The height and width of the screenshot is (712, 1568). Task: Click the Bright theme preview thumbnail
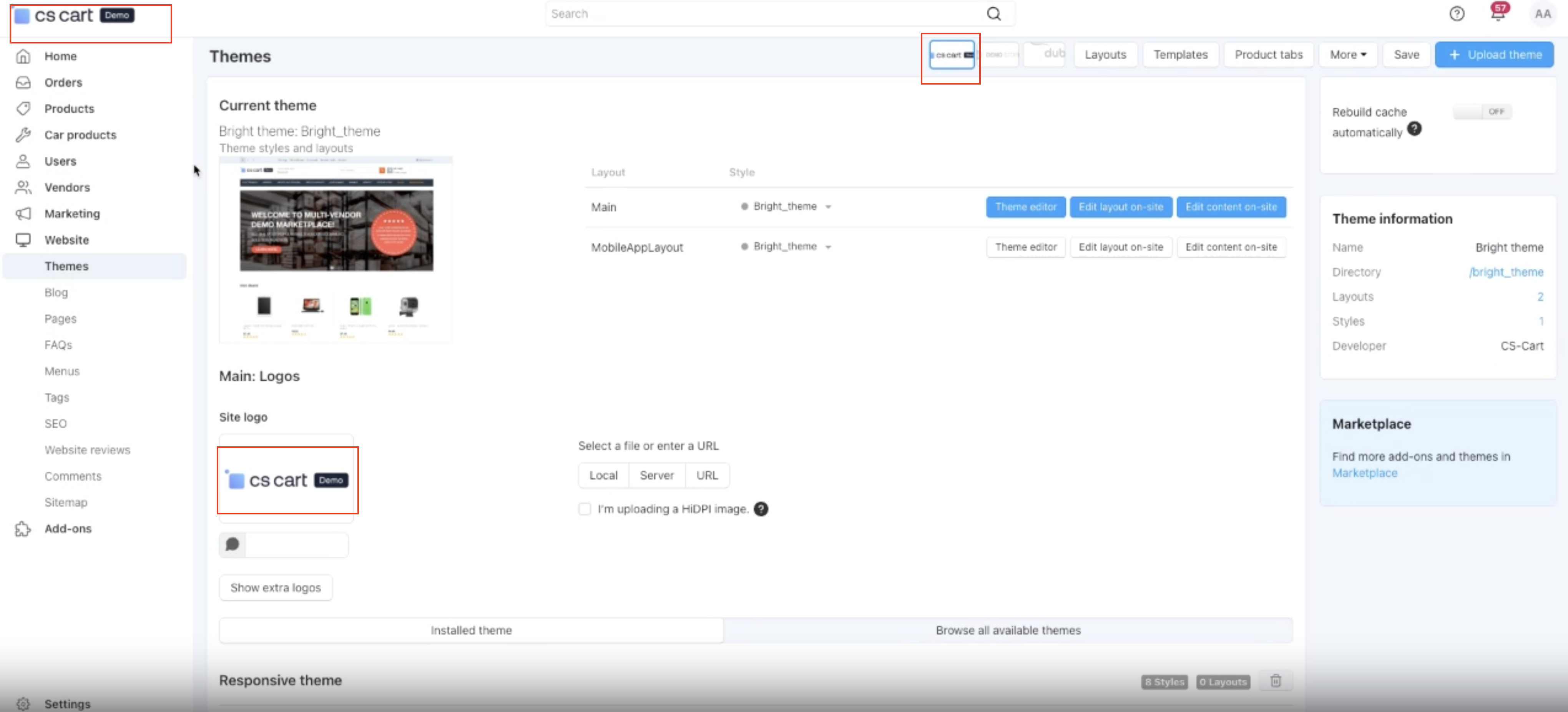tap(336, 250)
